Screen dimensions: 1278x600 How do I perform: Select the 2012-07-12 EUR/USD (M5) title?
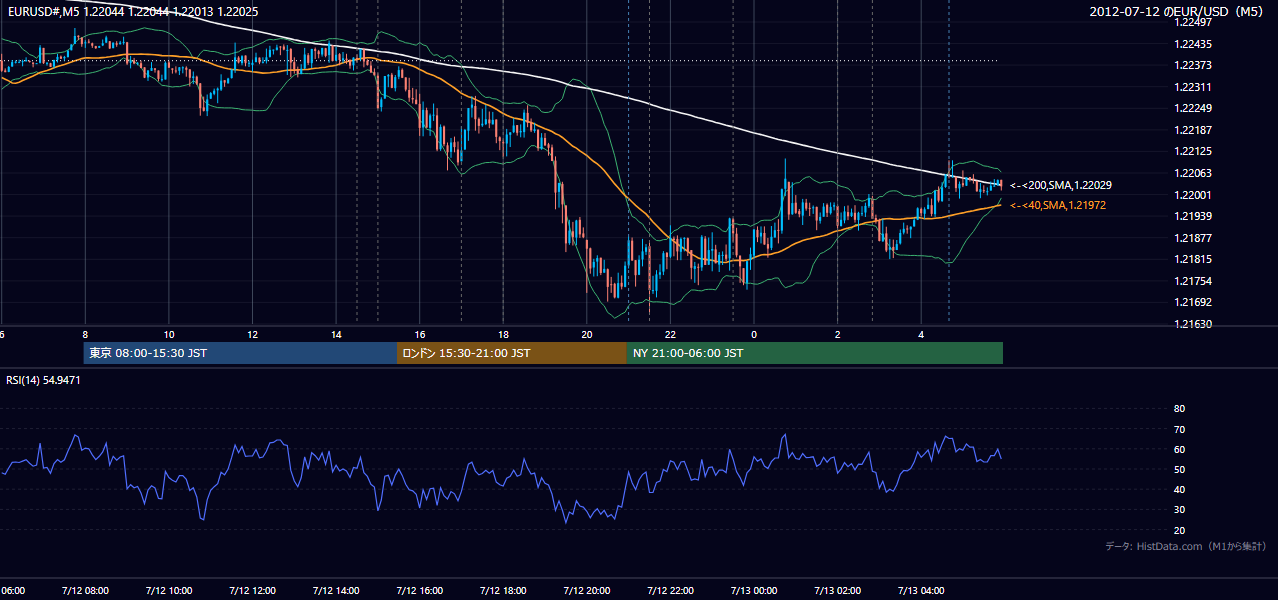(1177, 11)
